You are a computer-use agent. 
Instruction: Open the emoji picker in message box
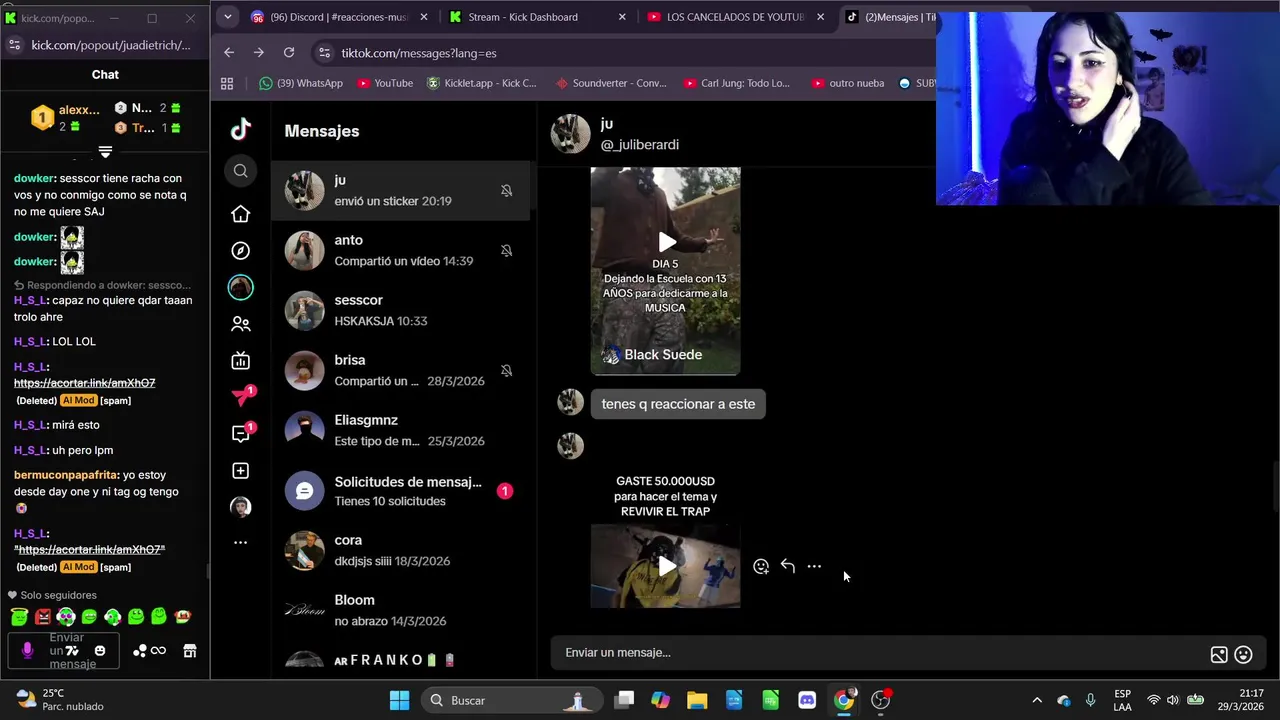(1244, 655)
